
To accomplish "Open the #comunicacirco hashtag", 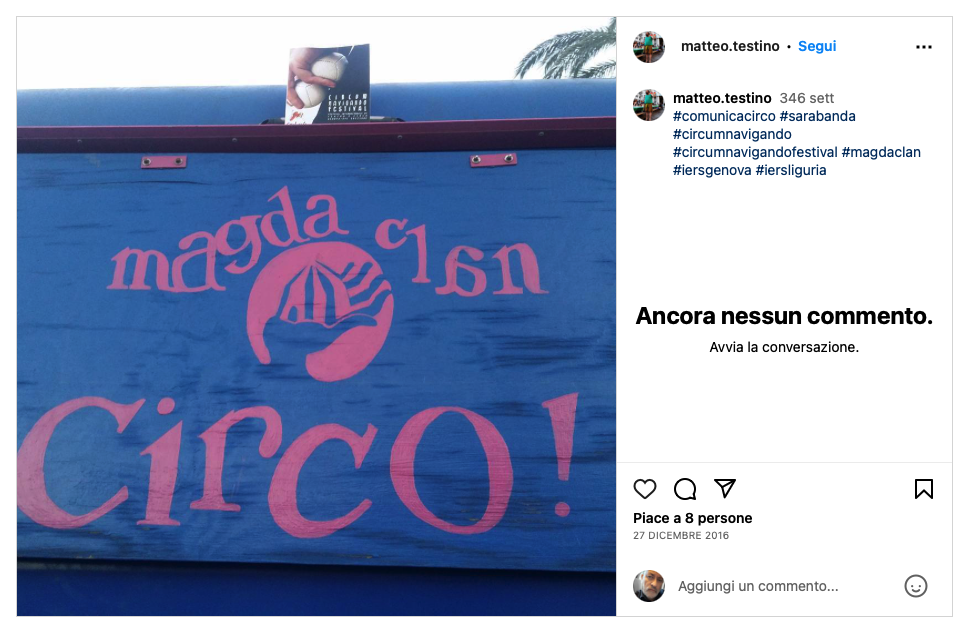I will pos(724,116).
